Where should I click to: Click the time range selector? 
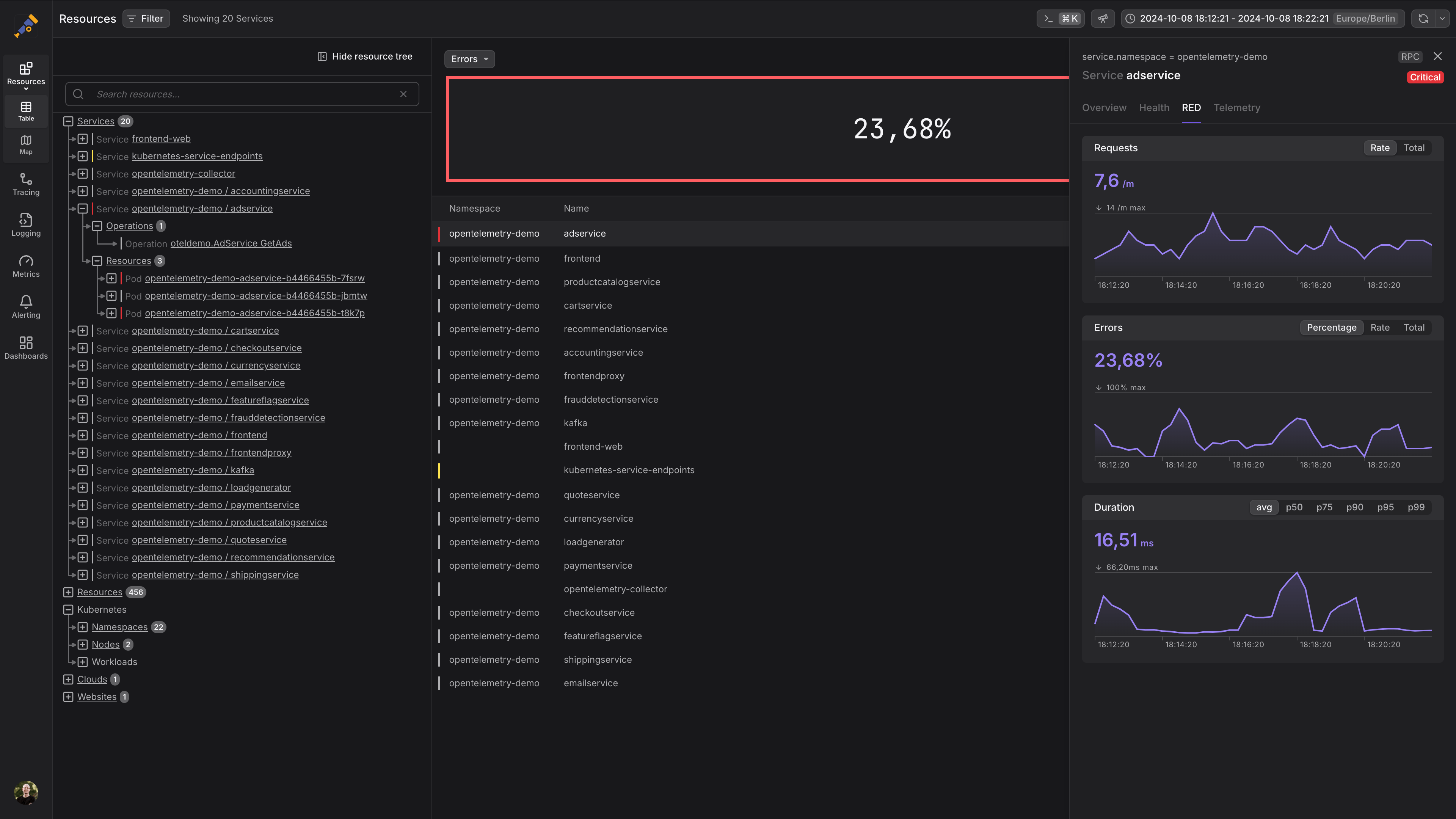1263,19
